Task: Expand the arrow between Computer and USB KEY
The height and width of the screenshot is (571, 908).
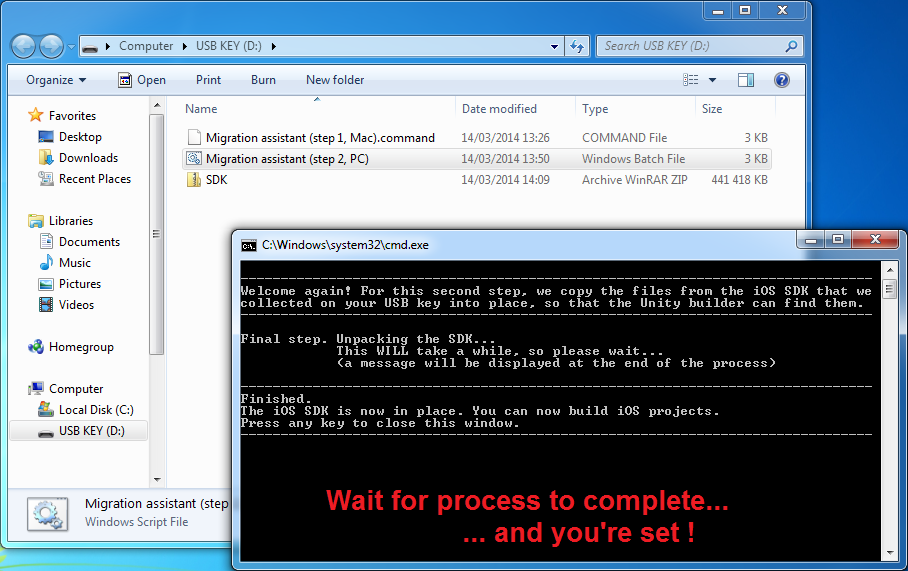Action: pos(184,46)
